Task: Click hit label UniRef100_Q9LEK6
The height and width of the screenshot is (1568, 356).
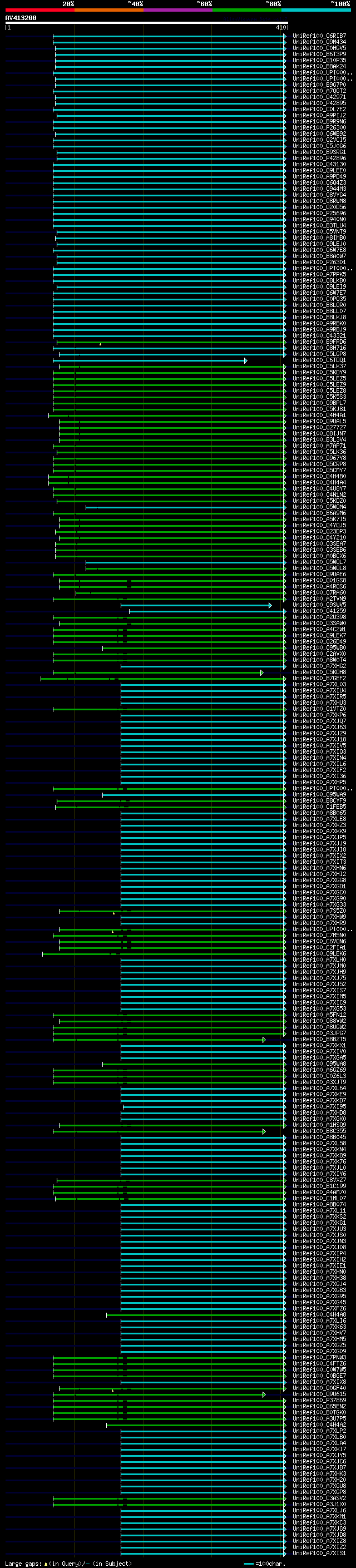Action: click(319, 954)
